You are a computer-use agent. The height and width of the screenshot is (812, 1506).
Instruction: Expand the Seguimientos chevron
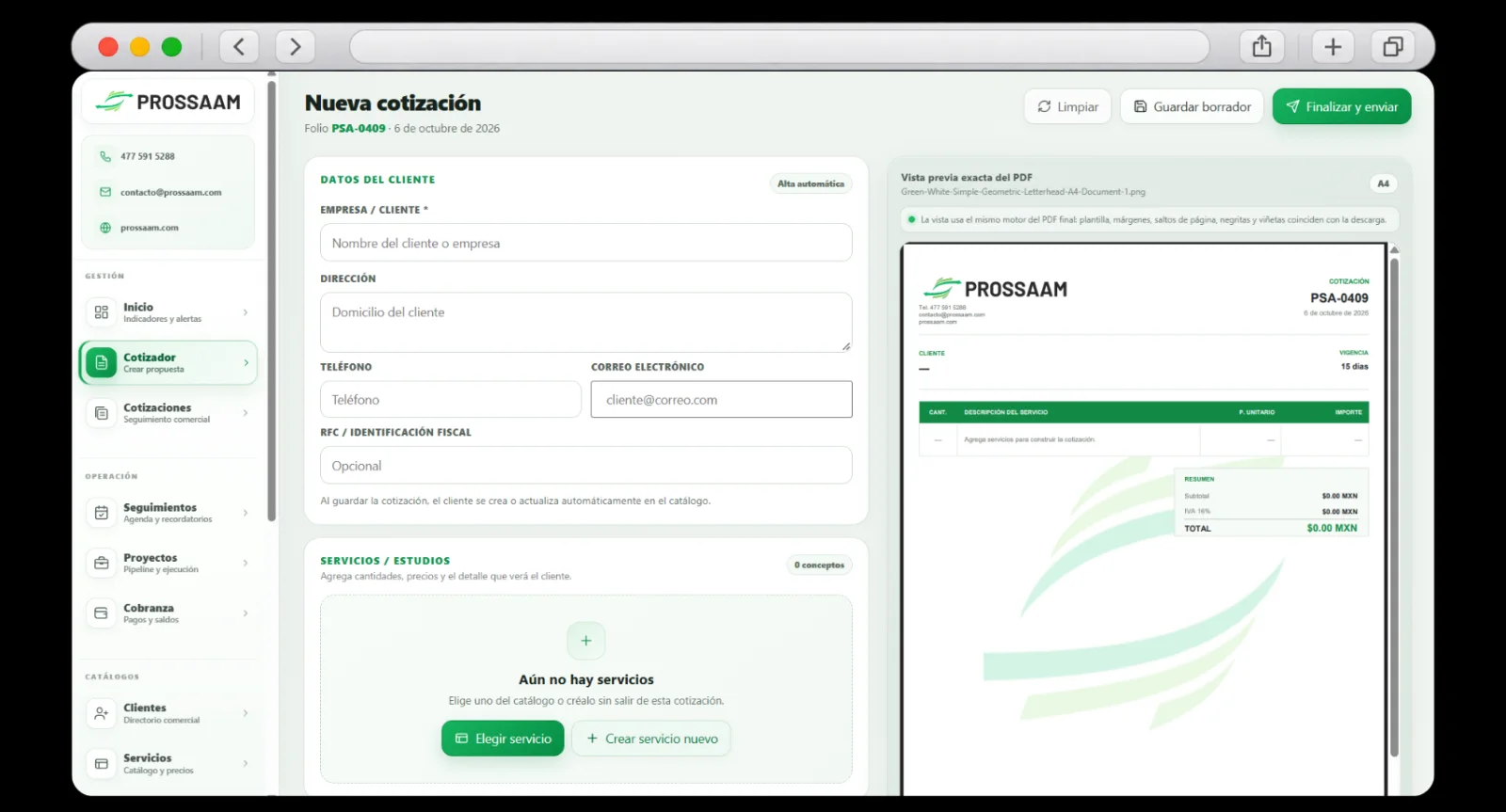tap(246, 513)
